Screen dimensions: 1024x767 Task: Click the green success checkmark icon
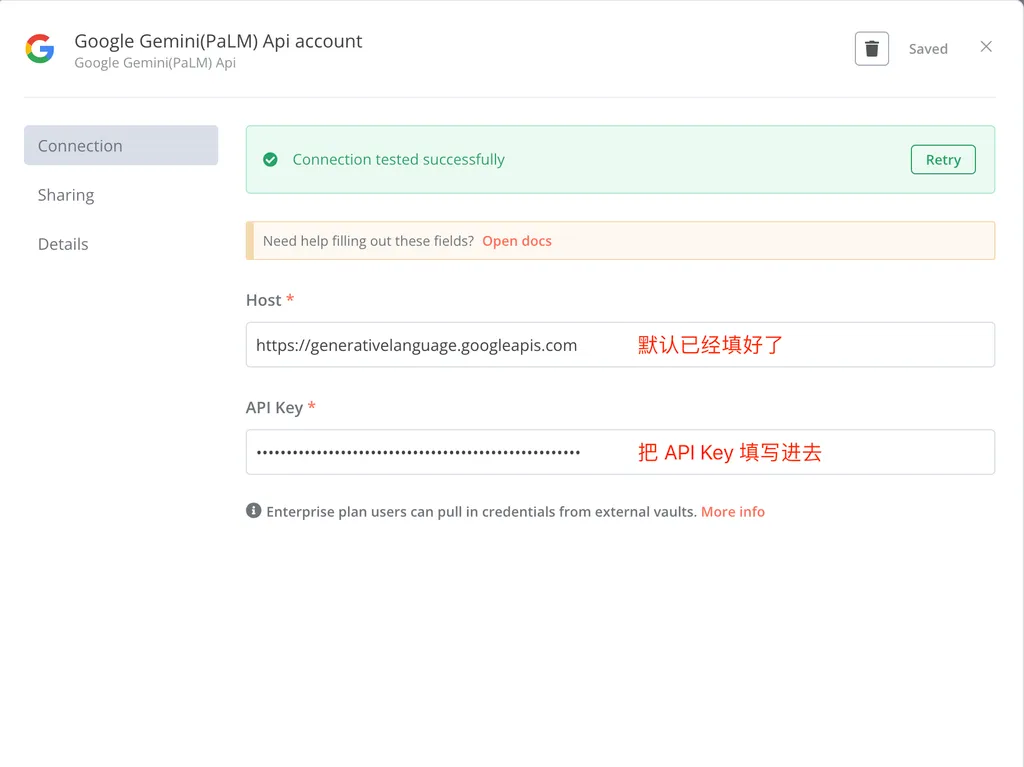270,159
